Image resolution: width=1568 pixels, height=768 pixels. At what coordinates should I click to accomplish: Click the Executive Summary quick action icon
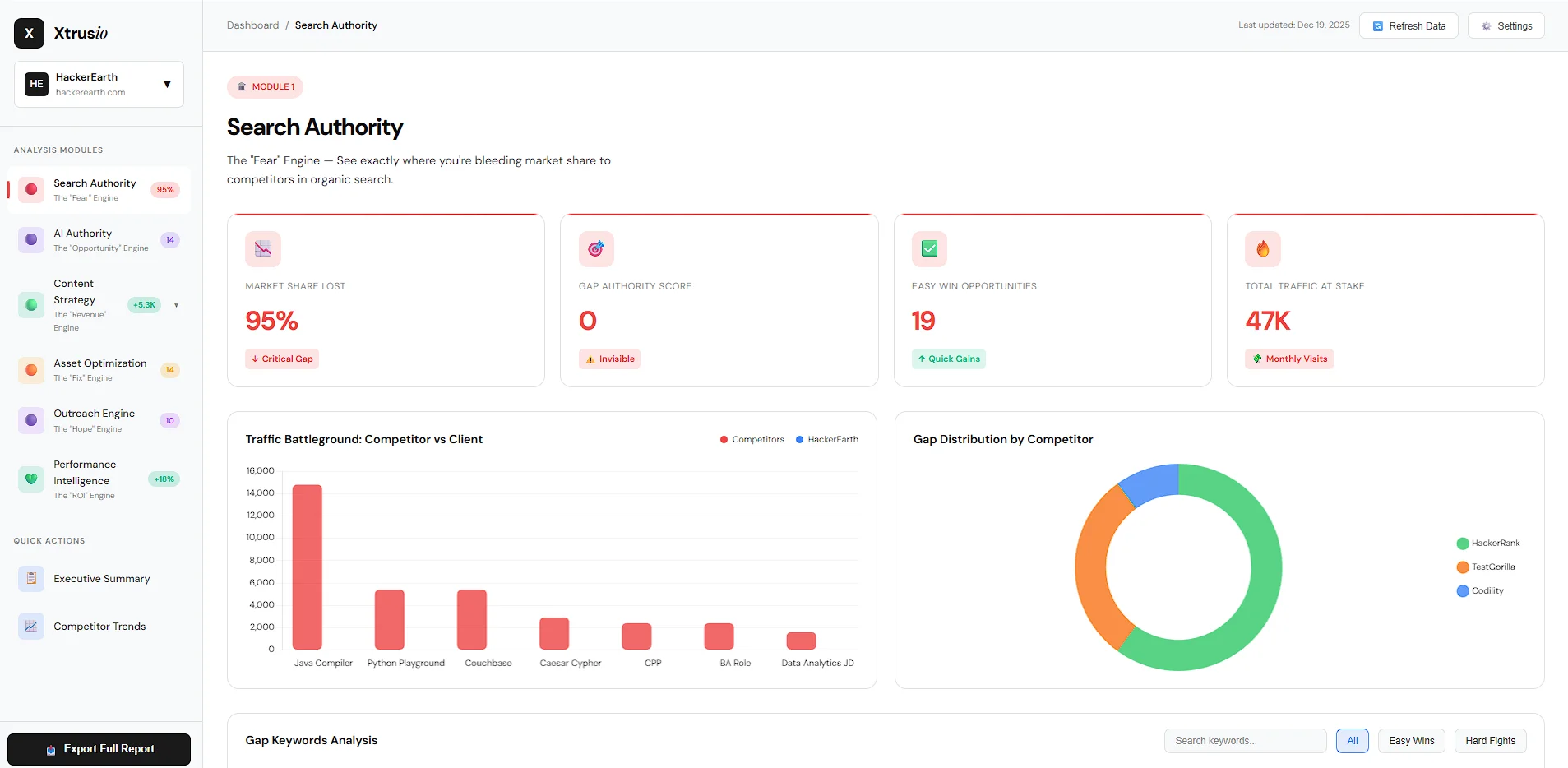click(31, 578)
